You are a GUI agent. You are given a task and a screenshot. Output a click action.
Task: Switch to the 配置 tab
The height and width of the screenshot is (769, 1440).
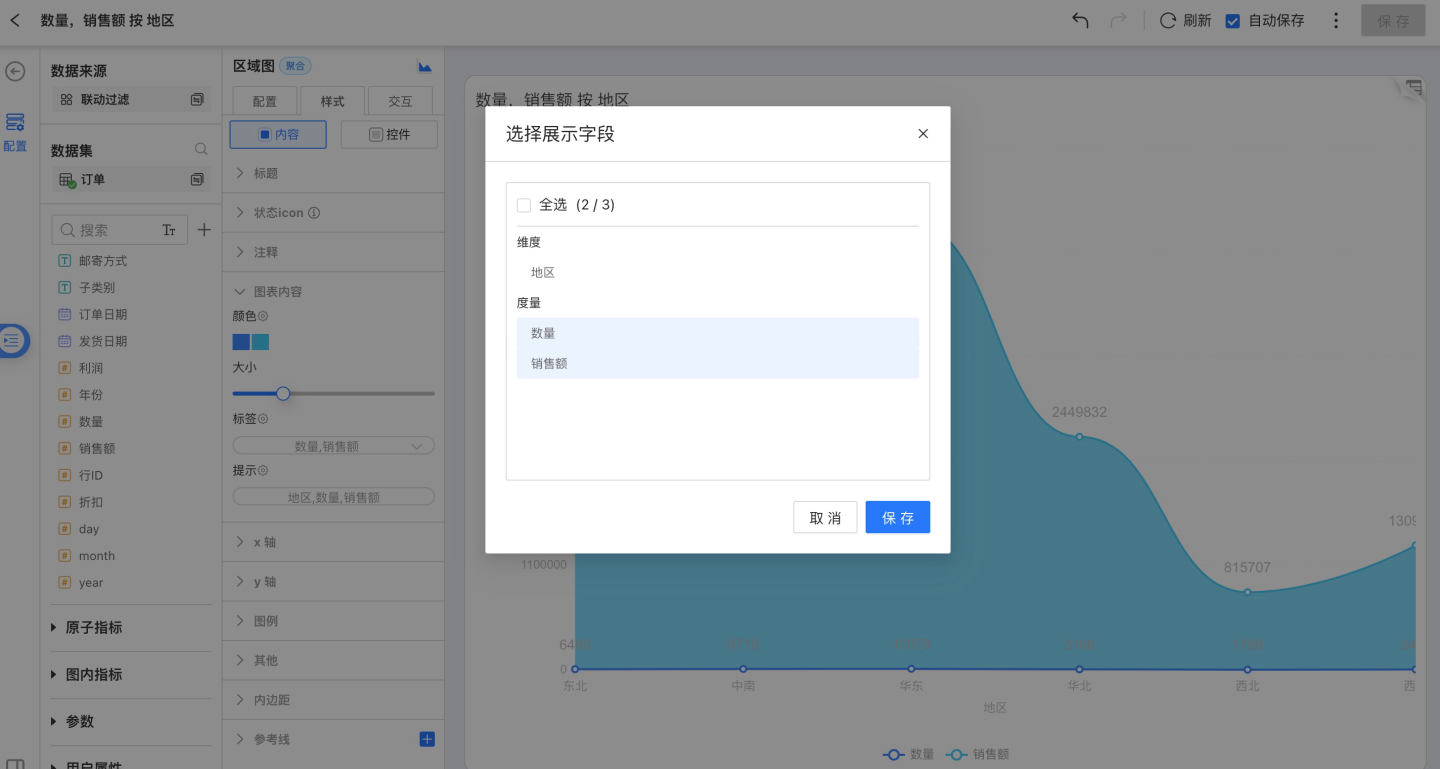pos(265,102)
